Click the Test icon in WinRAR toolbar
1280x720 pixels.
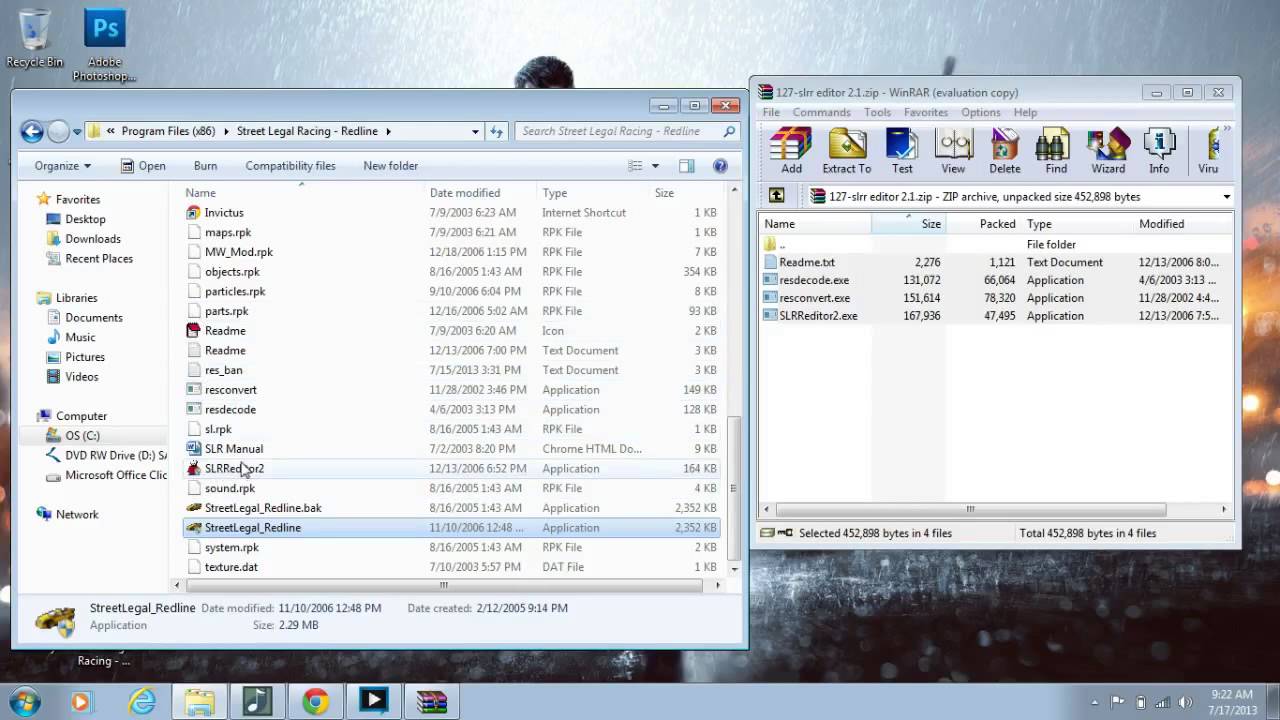click(902, 152)
